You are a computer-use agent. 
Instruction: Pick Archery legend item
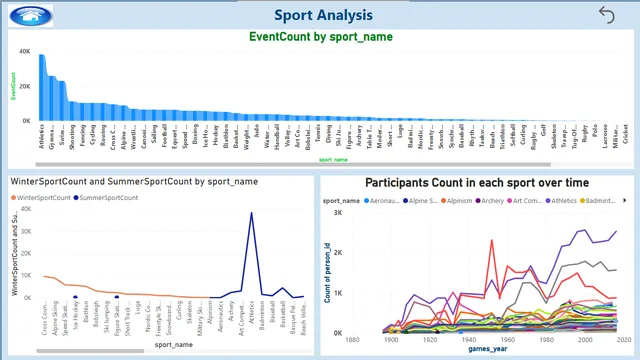pos(489,201)
